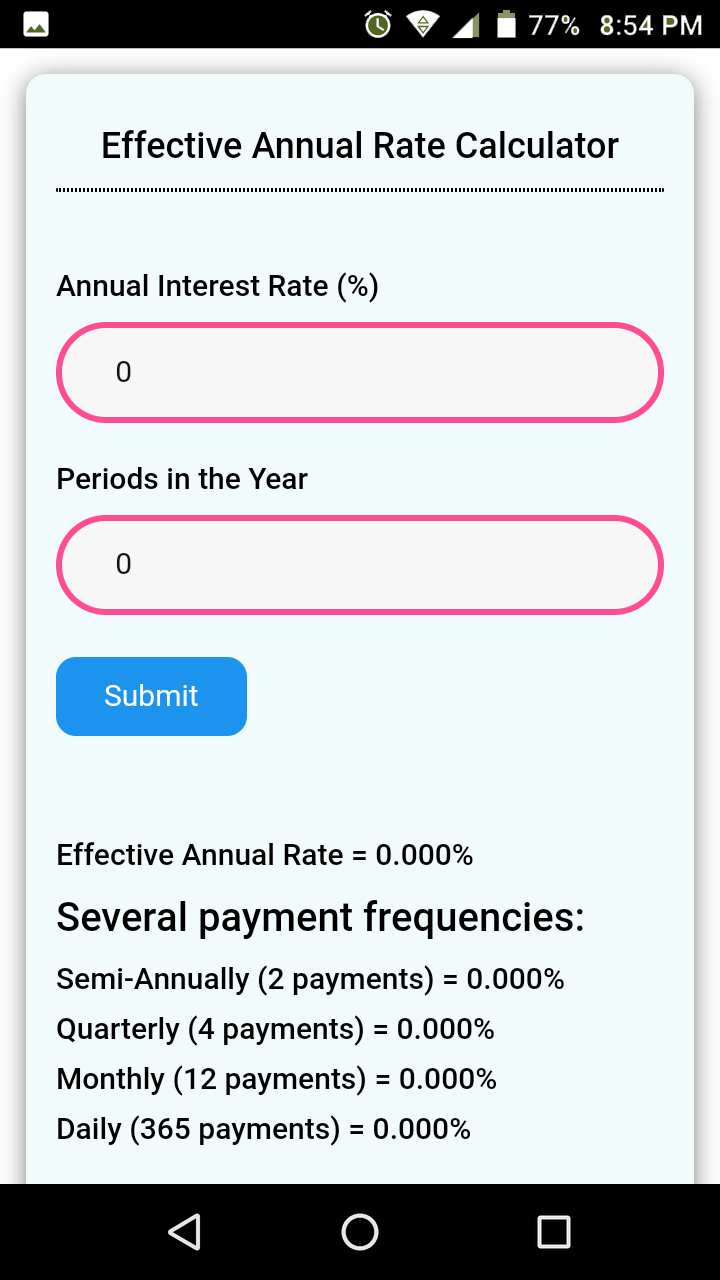Open recent apps with the square button
The image size is (720, 1280).
pyautogui.click(x=553, y=1231)
